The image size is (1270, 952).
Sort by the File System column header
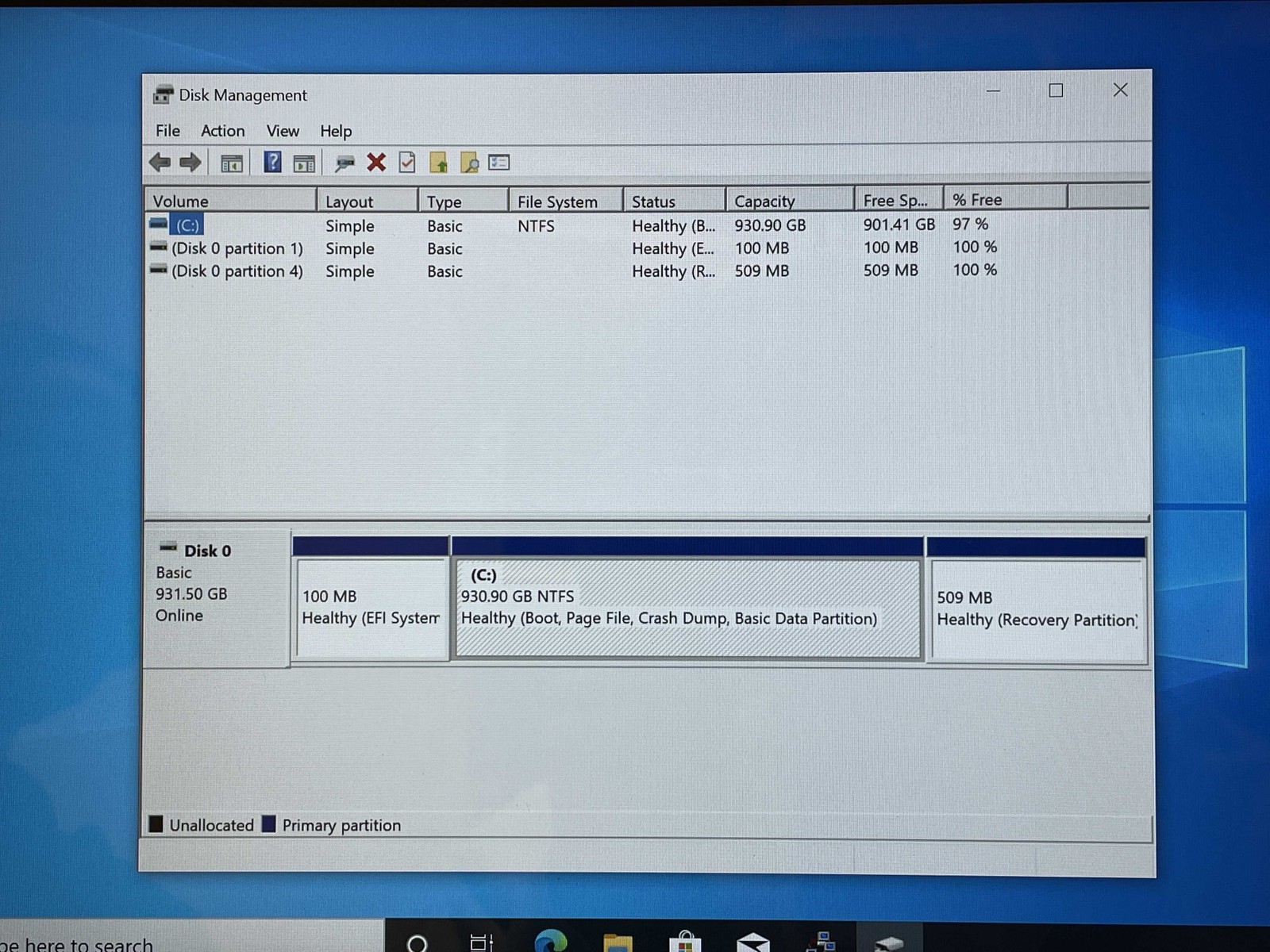point(565,201)
